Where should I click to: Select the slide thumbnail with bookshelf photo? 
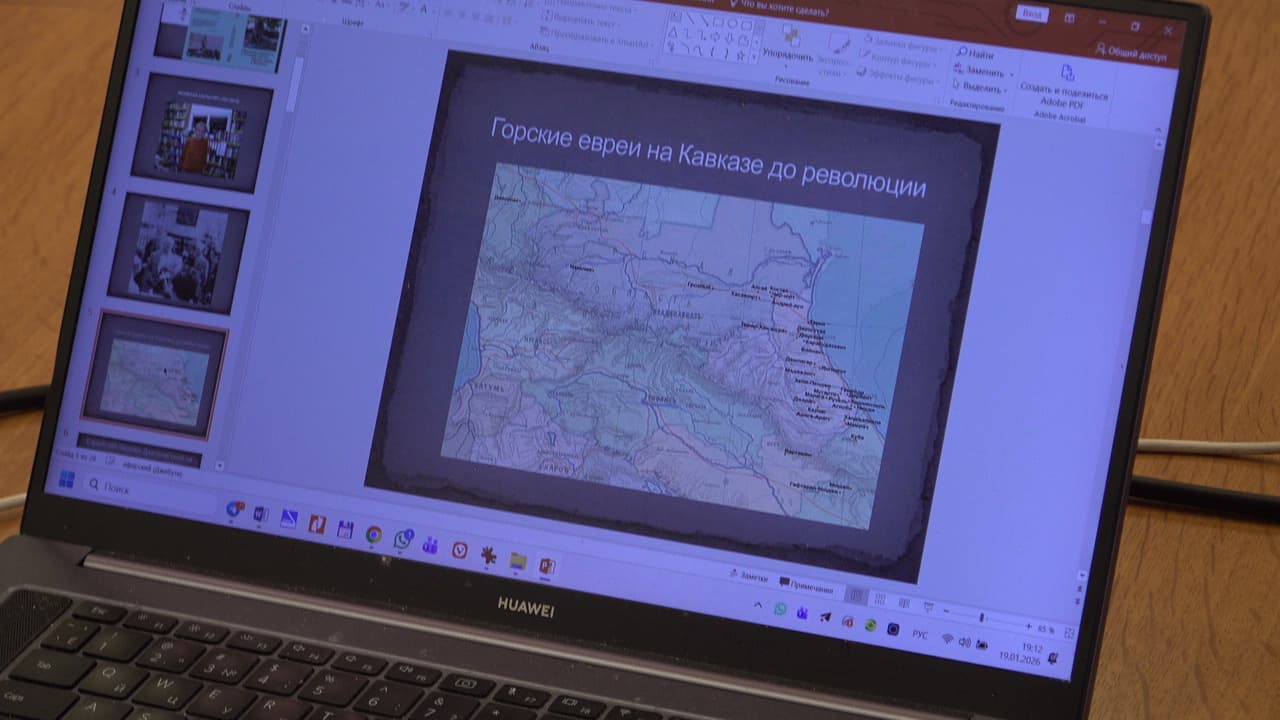(201, 133)
